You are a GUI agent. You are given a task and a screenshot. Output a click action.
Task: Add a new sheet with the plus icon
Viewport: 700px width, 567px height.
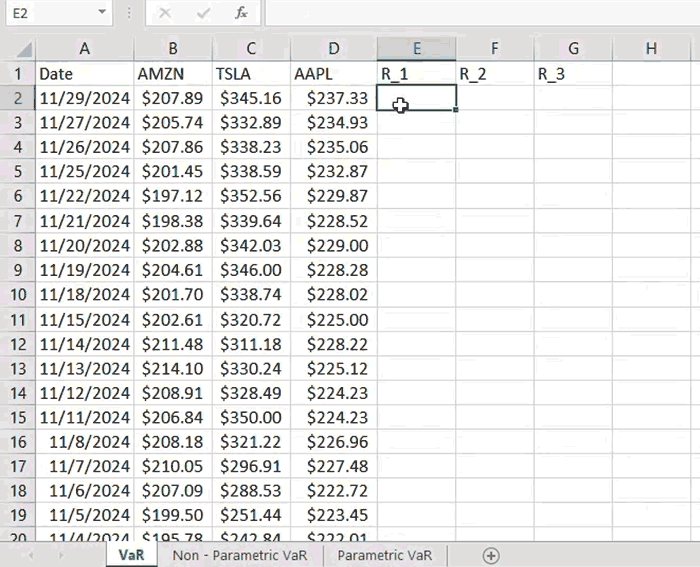coord(491,555)
